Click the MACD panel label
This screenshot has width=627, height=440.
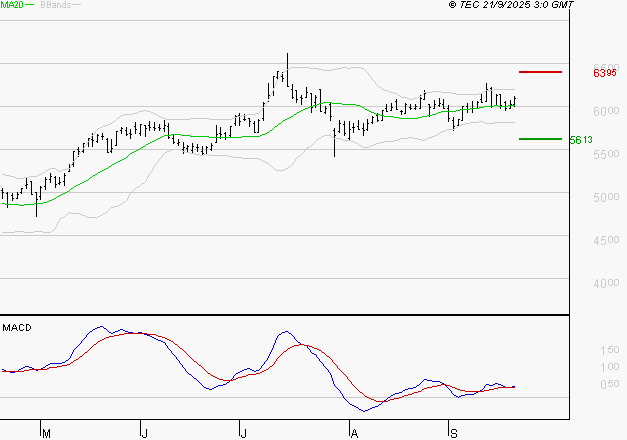[17, 328]
